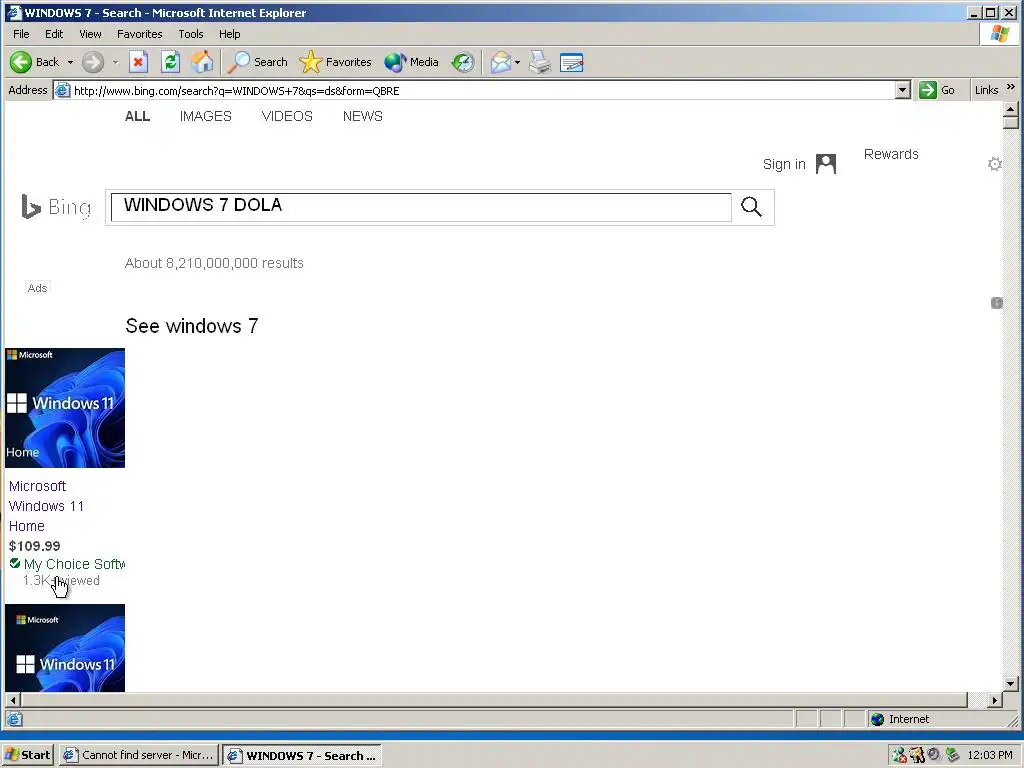
Task: Select the ALL results tab
Action: click(x=137, y=116)
